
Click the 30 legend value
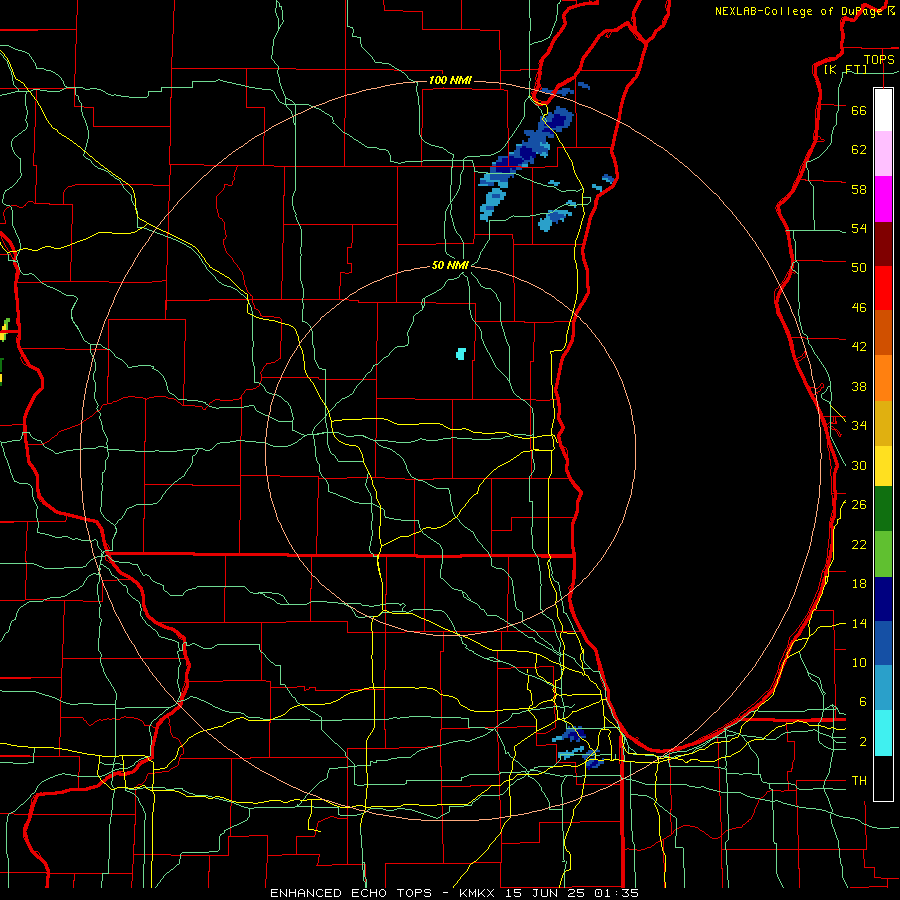[x=859, y=465]
